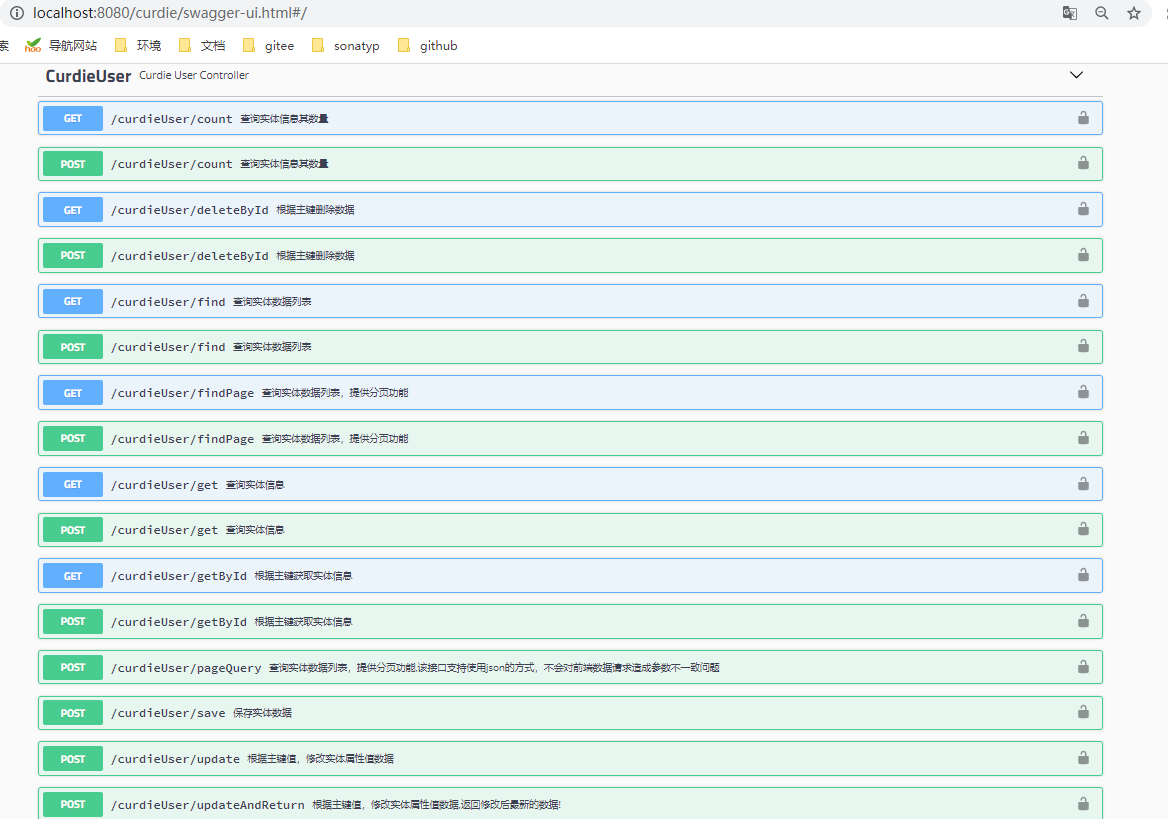Open the 文档 bookmarks folder
This screenshot has height=819, width=1168.
(203, 45)
